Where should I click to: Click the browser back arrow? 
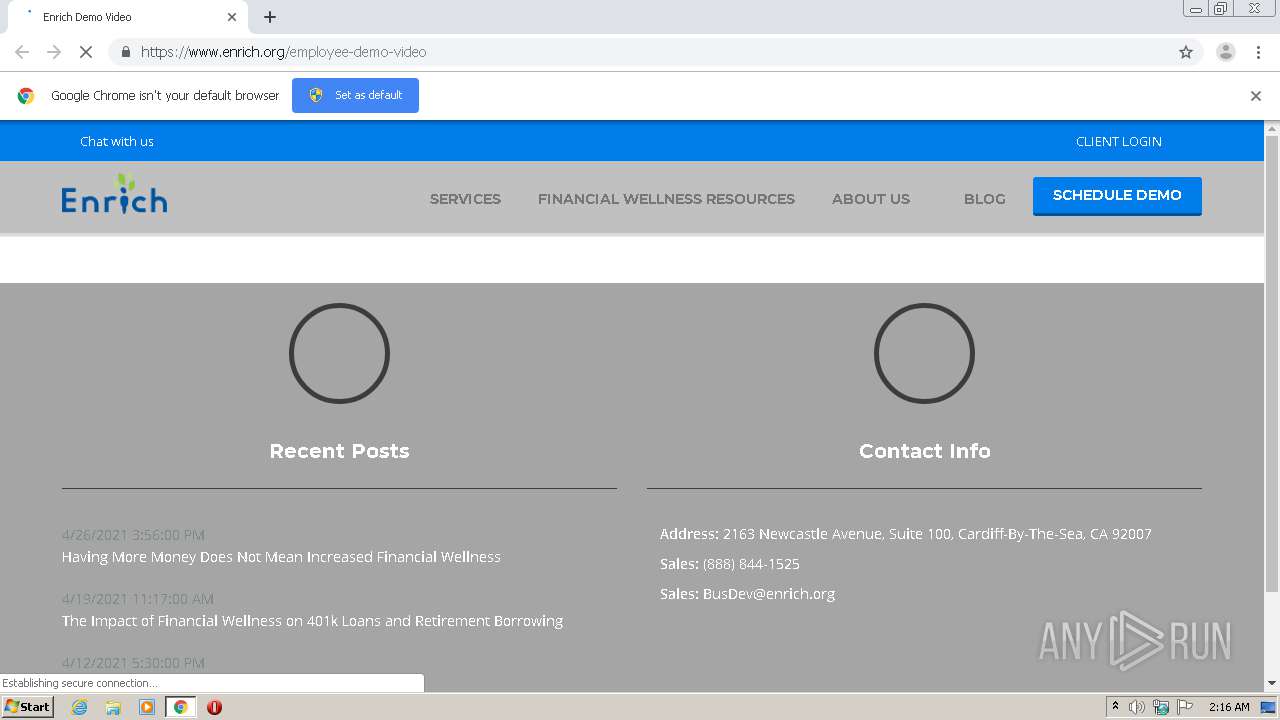[22, 52]
